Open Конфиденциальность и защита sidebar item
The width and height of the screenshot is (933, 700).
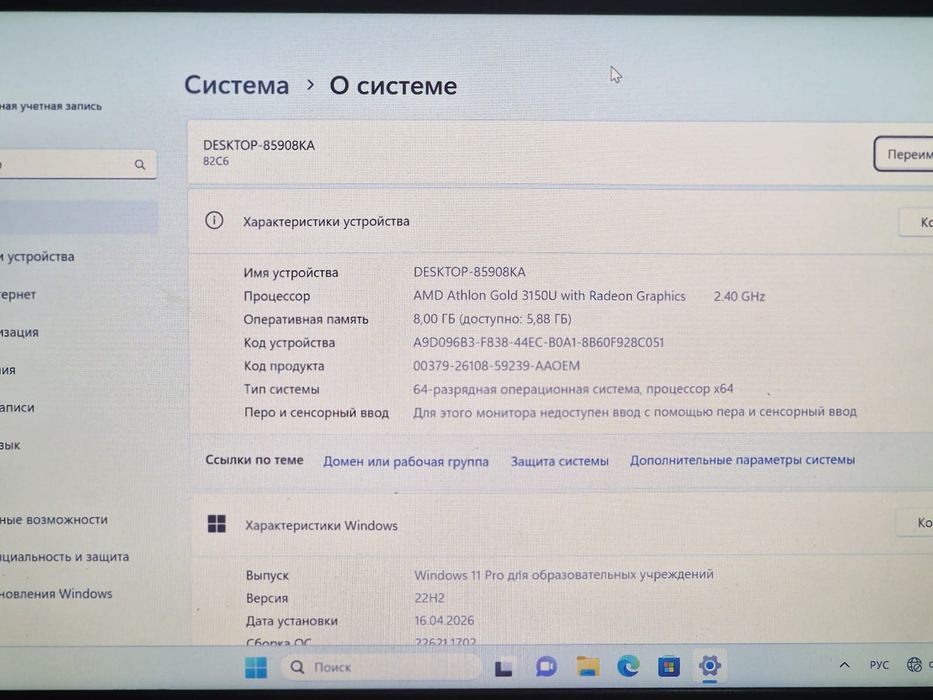(64, 557)
